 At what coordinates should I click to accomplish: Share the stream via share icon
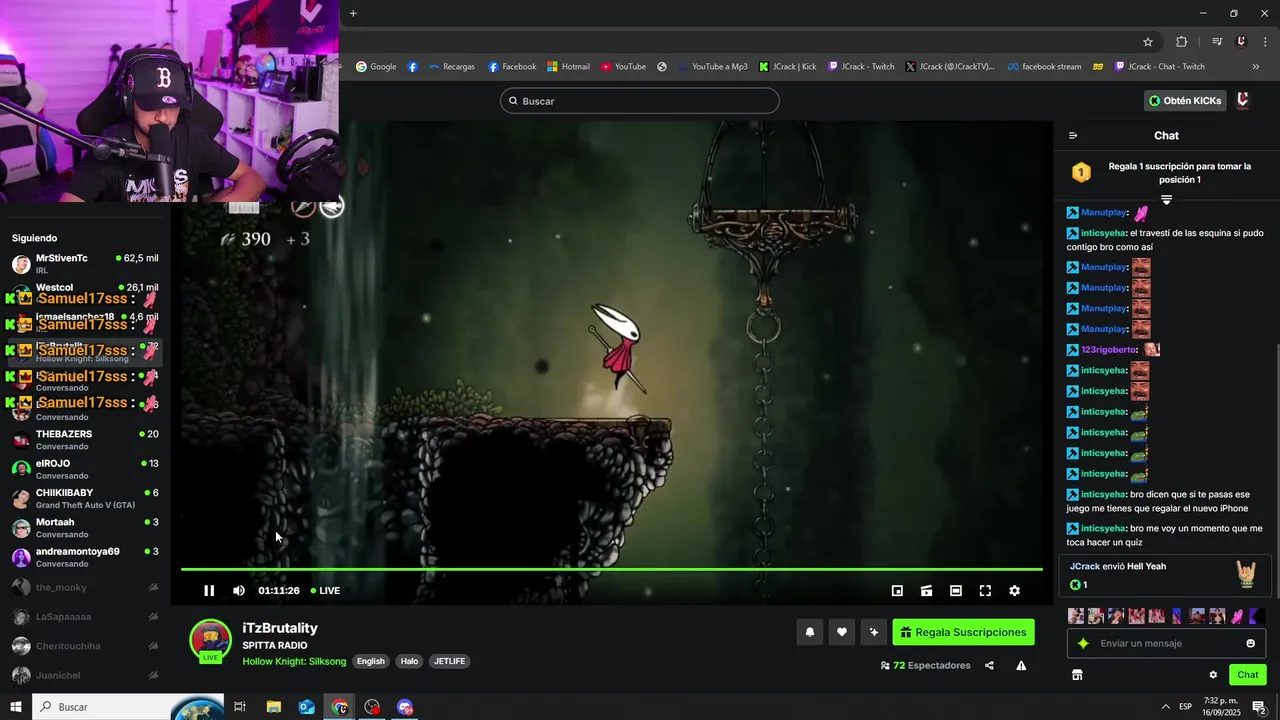(989, 666)
